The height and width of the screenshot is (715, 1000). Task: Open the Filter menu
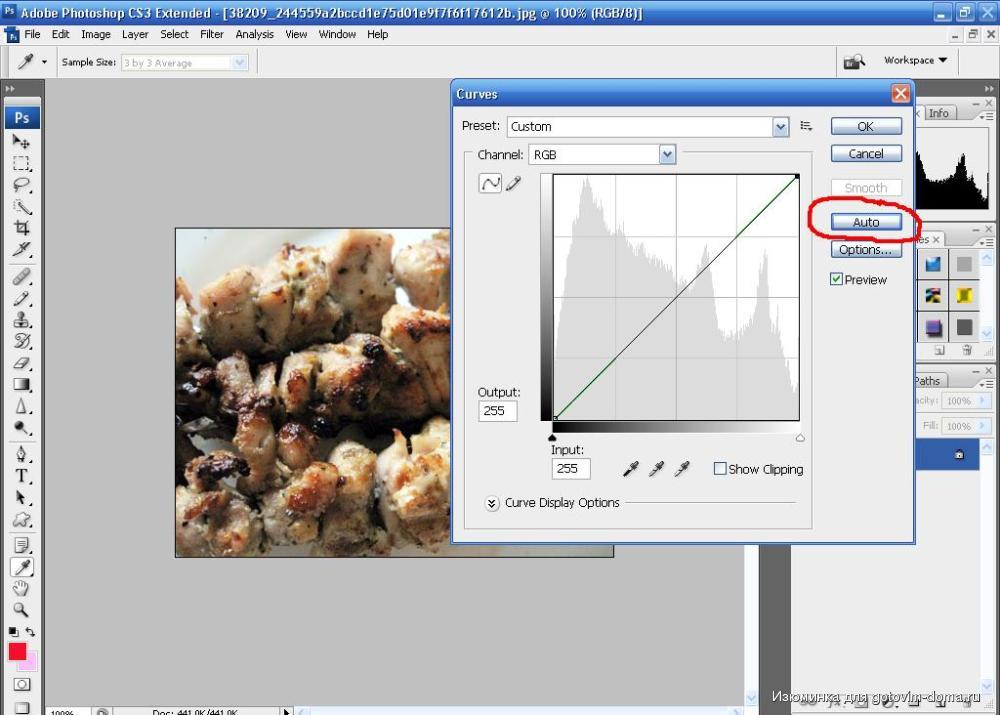212,34
